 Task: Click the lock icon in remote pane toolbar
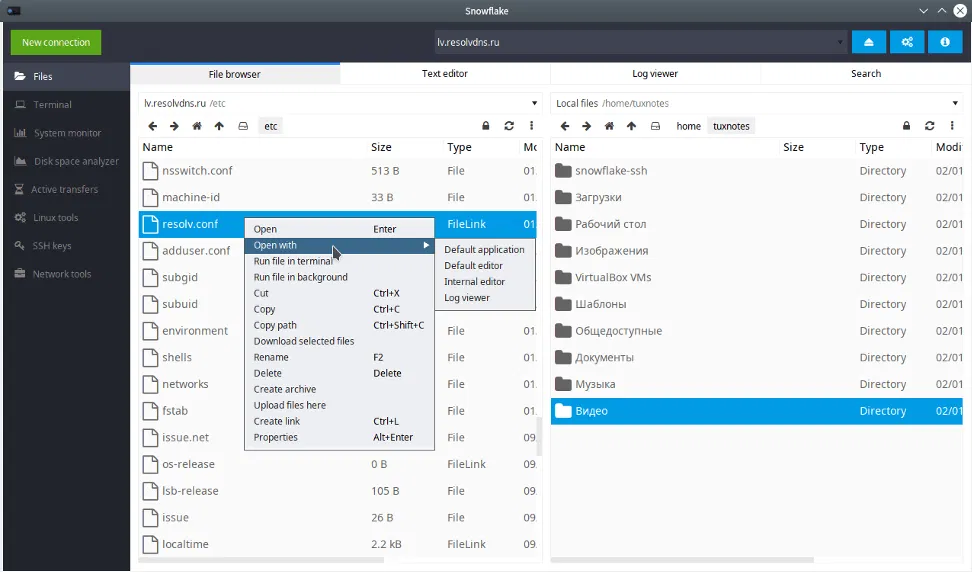[486, 126]
